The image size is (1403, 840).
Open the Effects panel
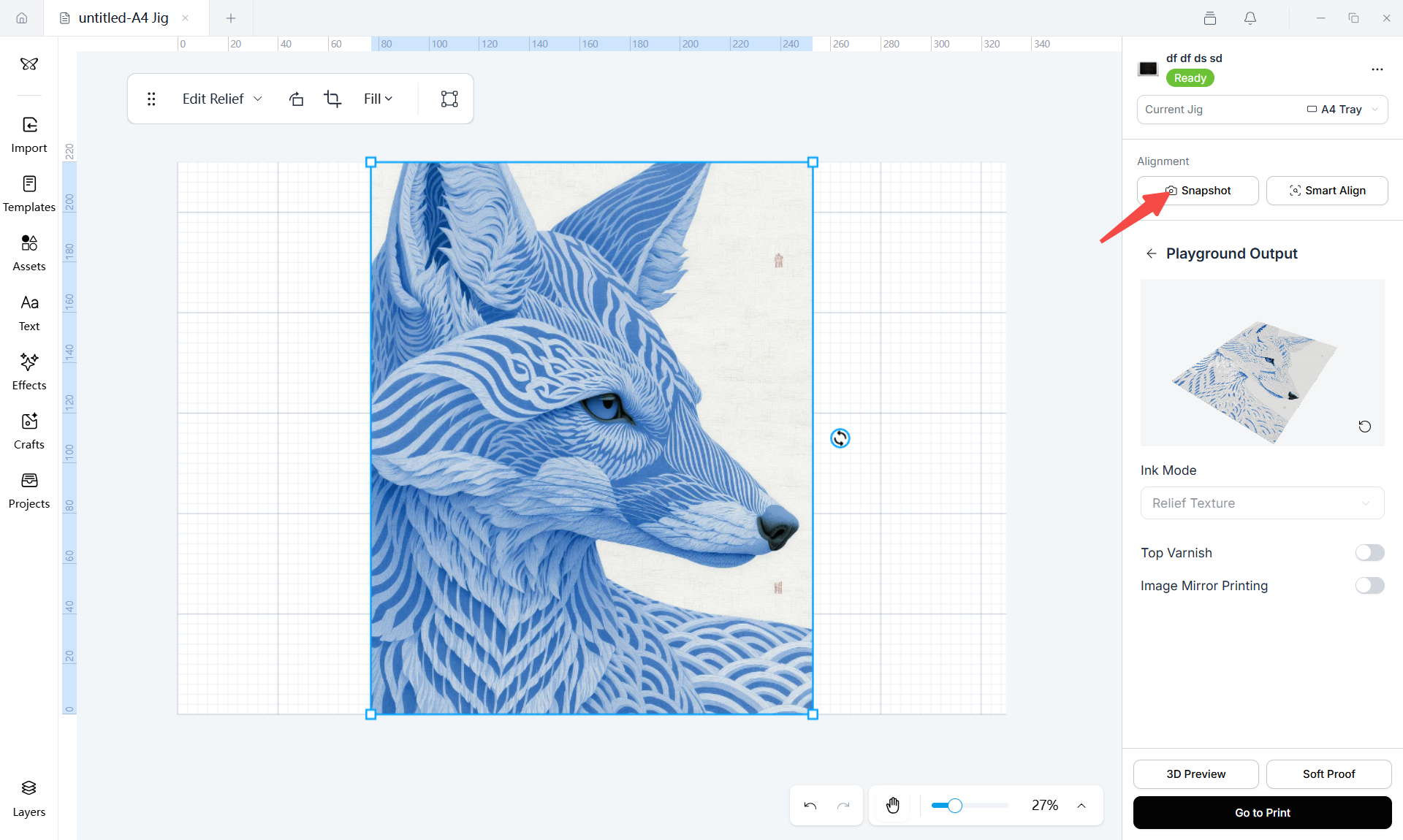(x=29, y=372)
